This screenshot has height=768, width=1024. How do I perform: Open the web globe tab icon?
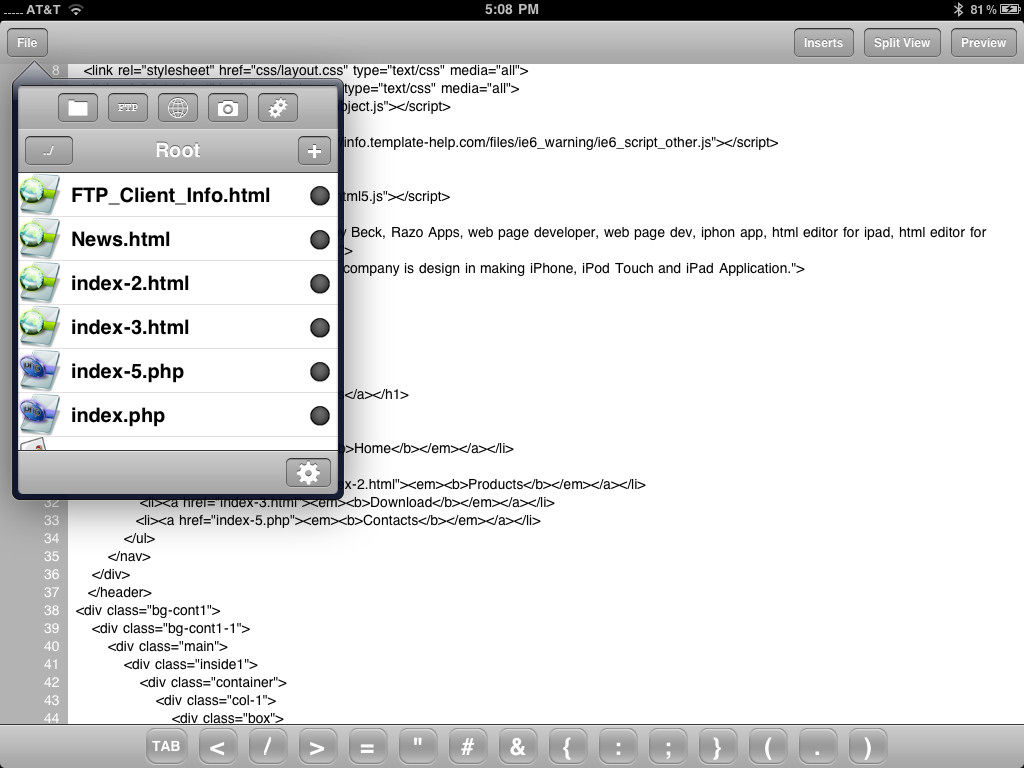click(x=178, y=108)
